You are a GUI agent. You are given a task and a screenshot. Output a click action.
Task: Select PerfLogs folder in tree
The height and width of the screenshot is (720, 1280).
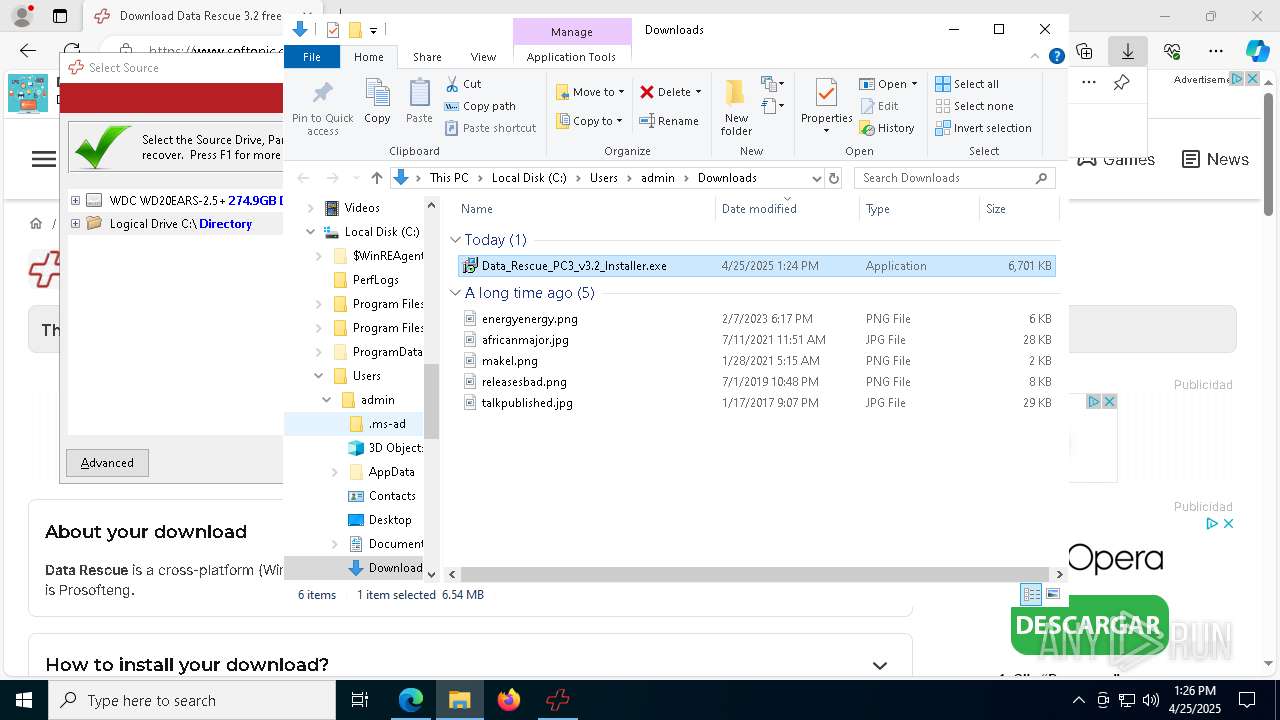click(x=375, y=280)
